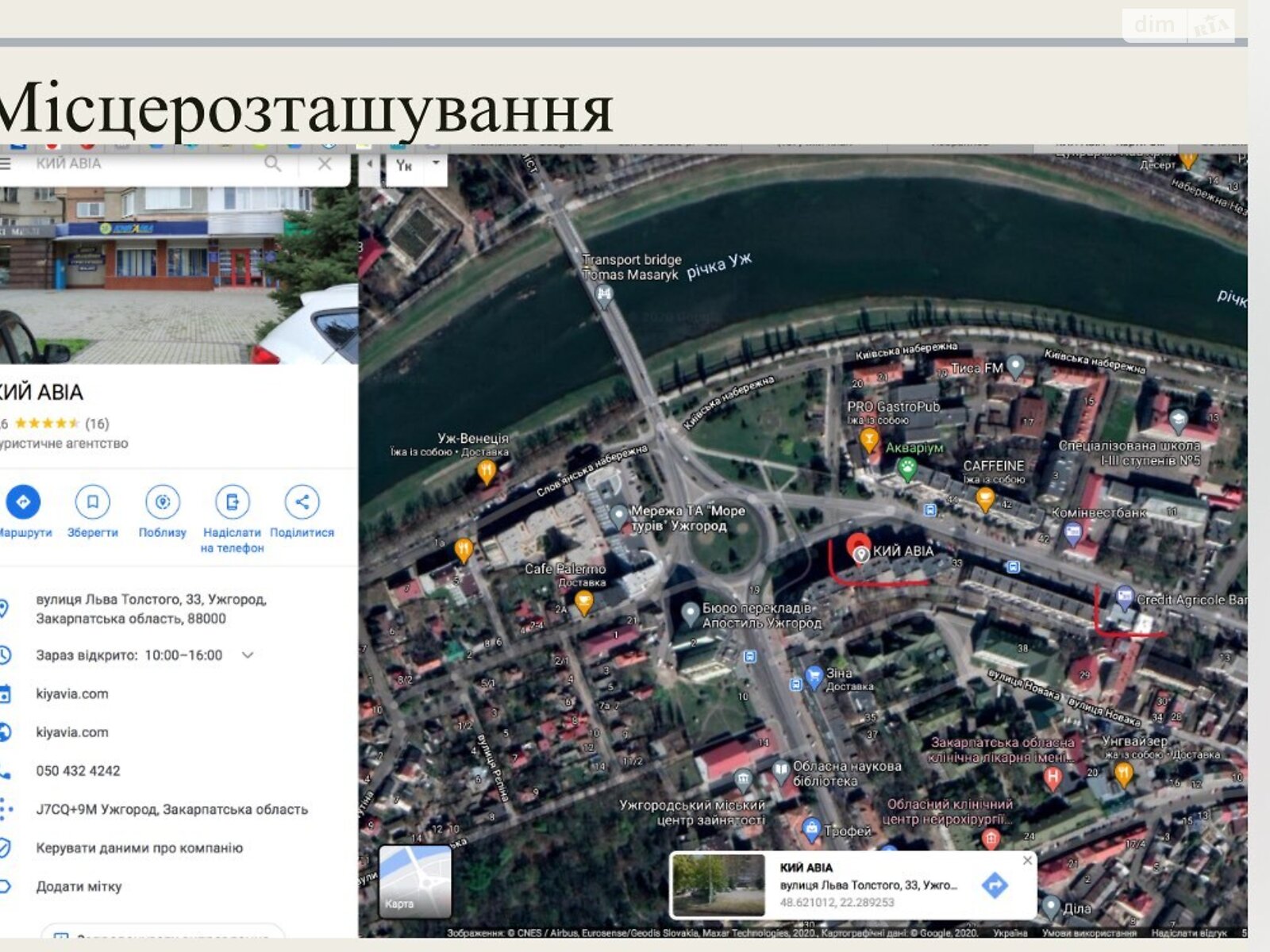
Task: Click Надіслати на телефон icon
Action: 232,502
